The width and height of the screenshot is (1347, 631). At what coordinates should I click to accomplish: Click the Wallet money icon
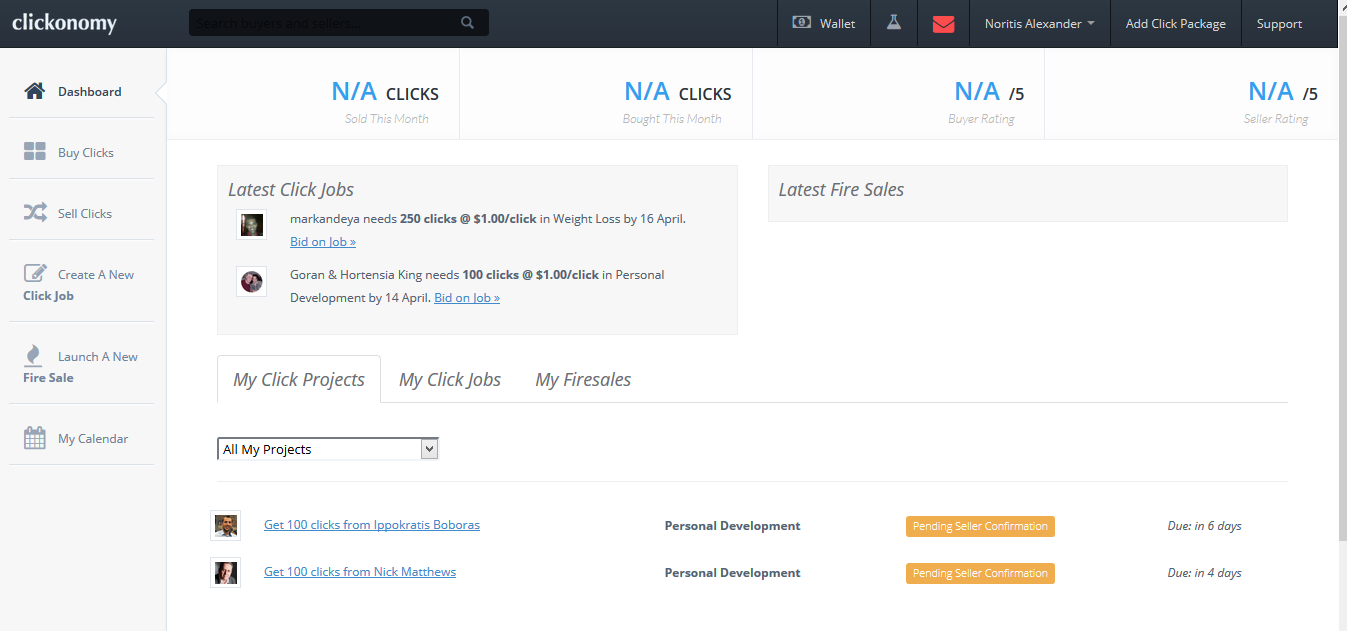click(x=801, y=22)
